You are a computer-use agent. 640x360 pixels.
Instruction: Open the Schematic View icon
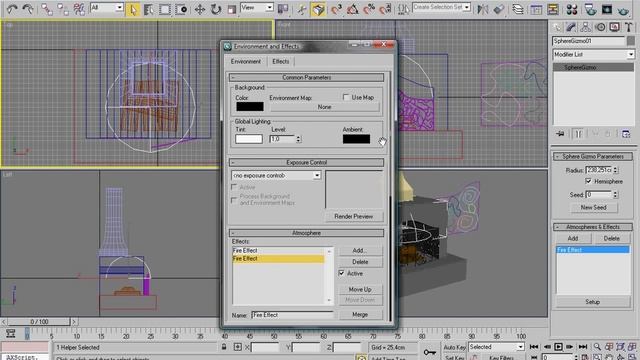[553, 9]
